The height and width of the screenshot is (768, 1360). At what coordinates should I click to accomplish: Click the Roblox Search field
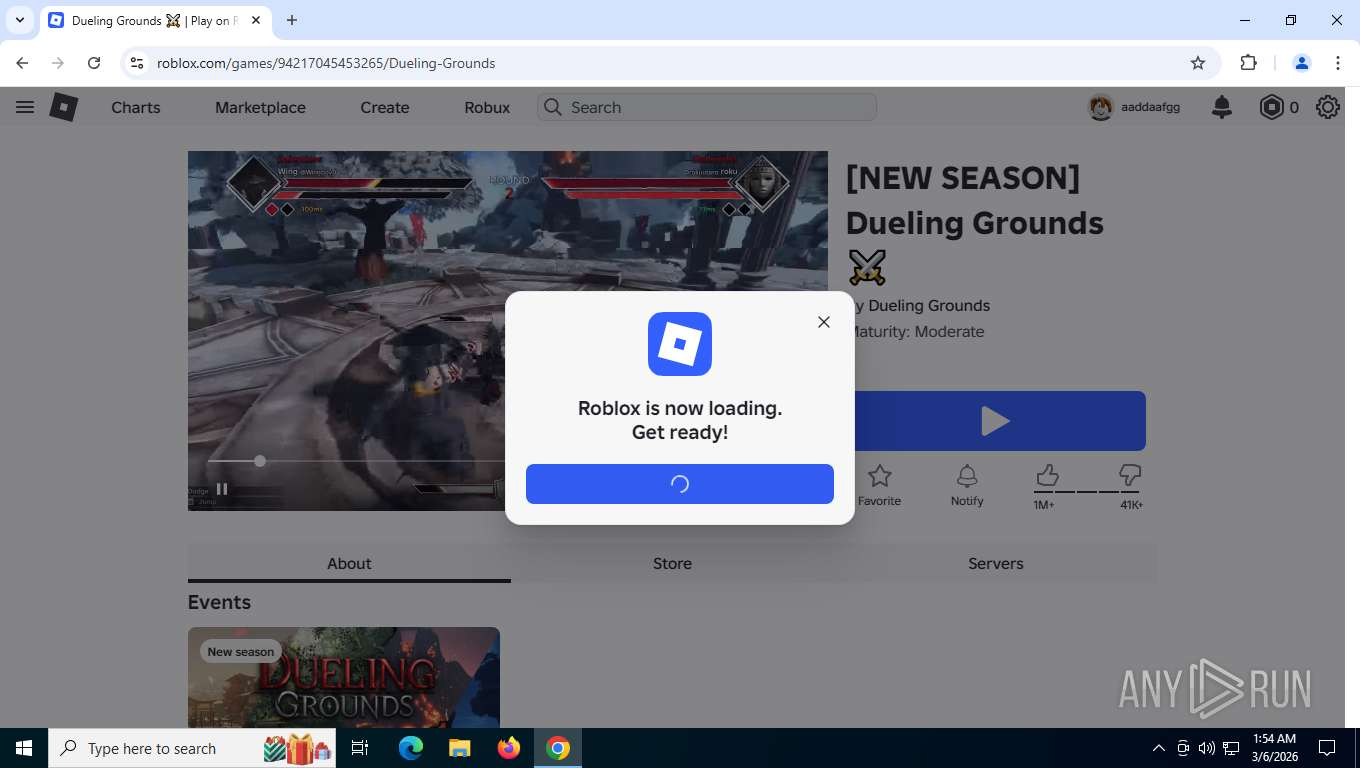click(x=707, y=107)
